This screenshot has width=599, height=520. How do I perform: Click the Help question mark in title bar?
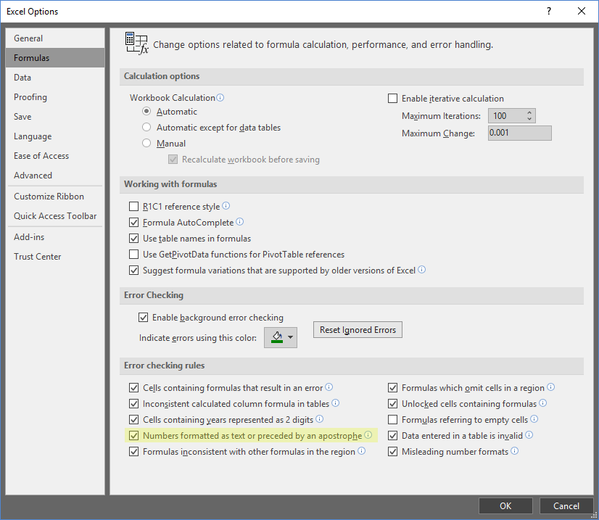tap(549, 11)
